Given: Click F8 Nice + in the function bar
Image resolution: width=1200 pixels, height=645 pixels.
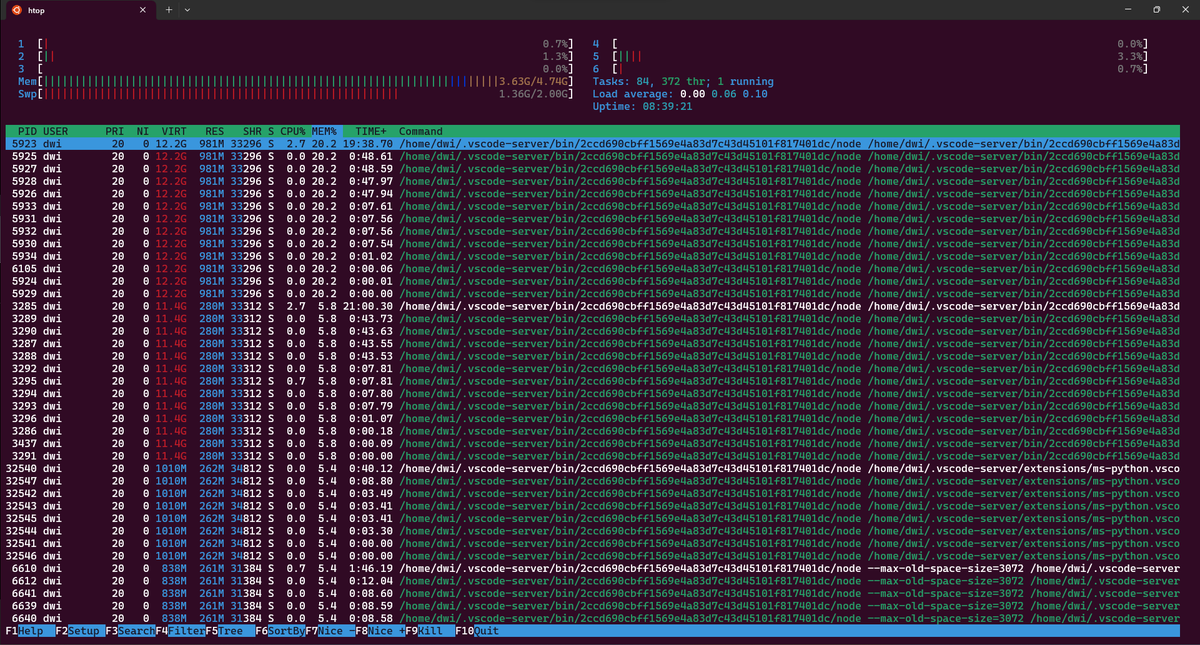Looking at the screenshot, I should 380,632.
